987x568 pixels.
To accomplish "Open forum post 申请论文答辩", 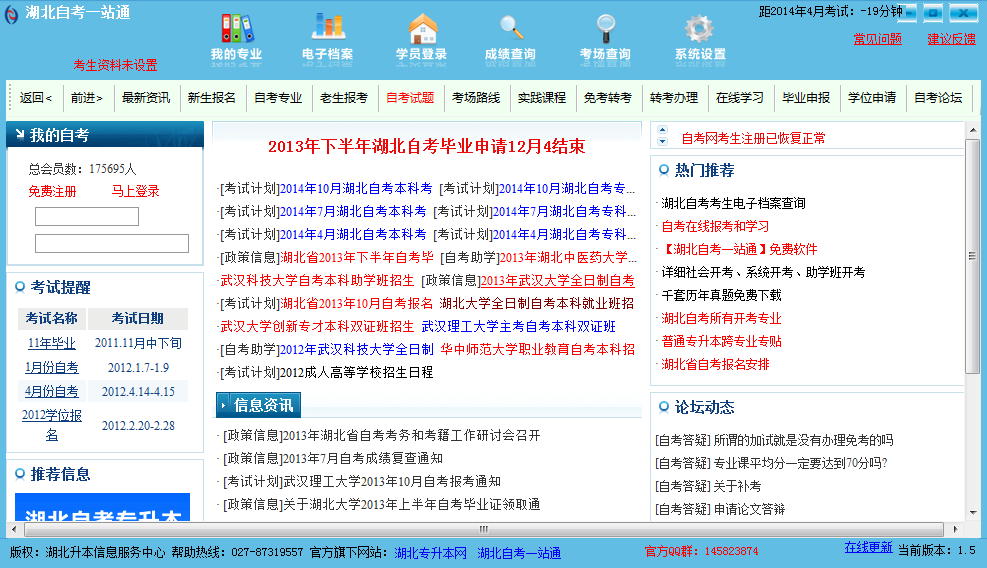I will tap(749, 509).
